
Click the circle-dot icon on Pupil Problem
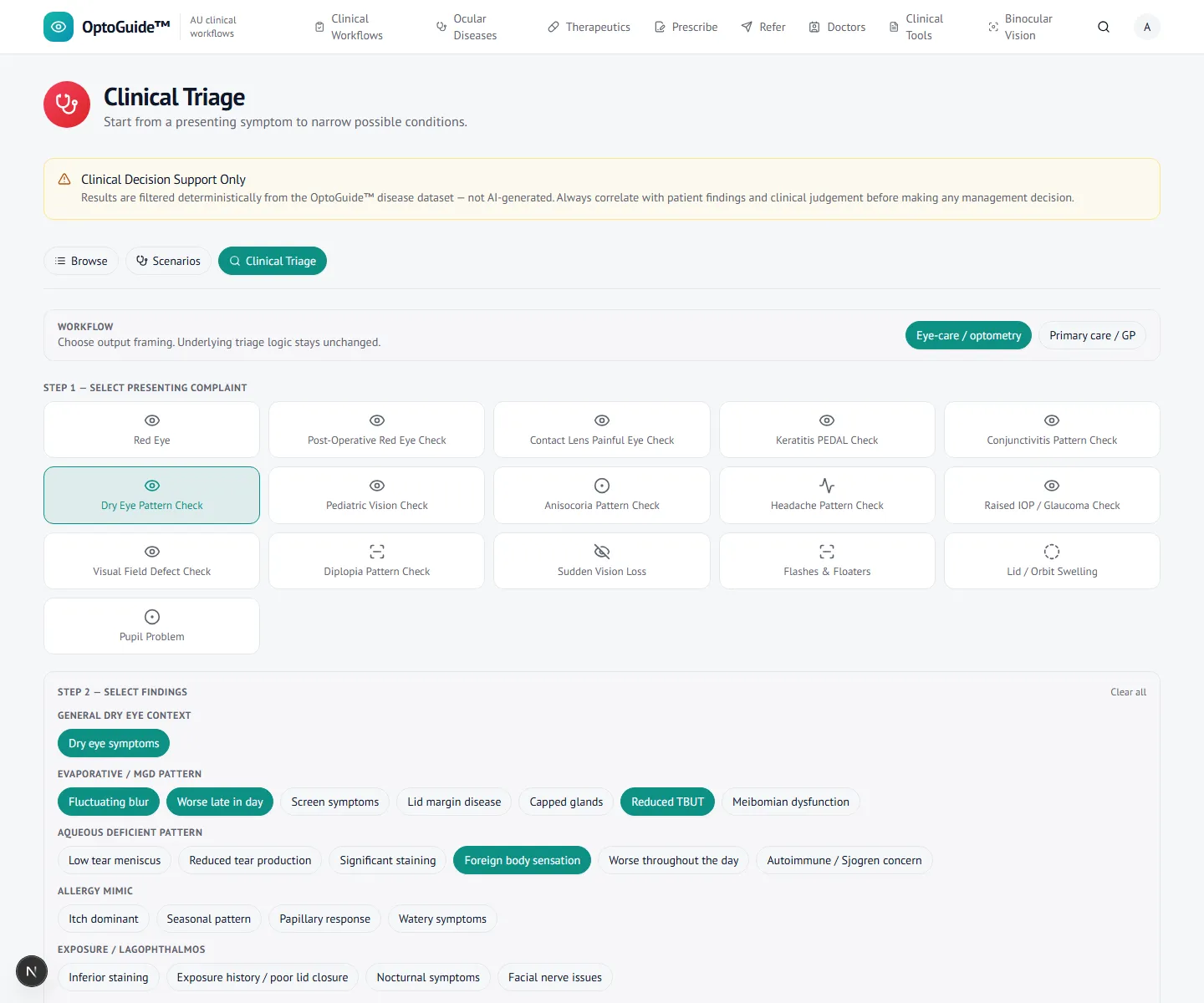click(x=152, y=617)
